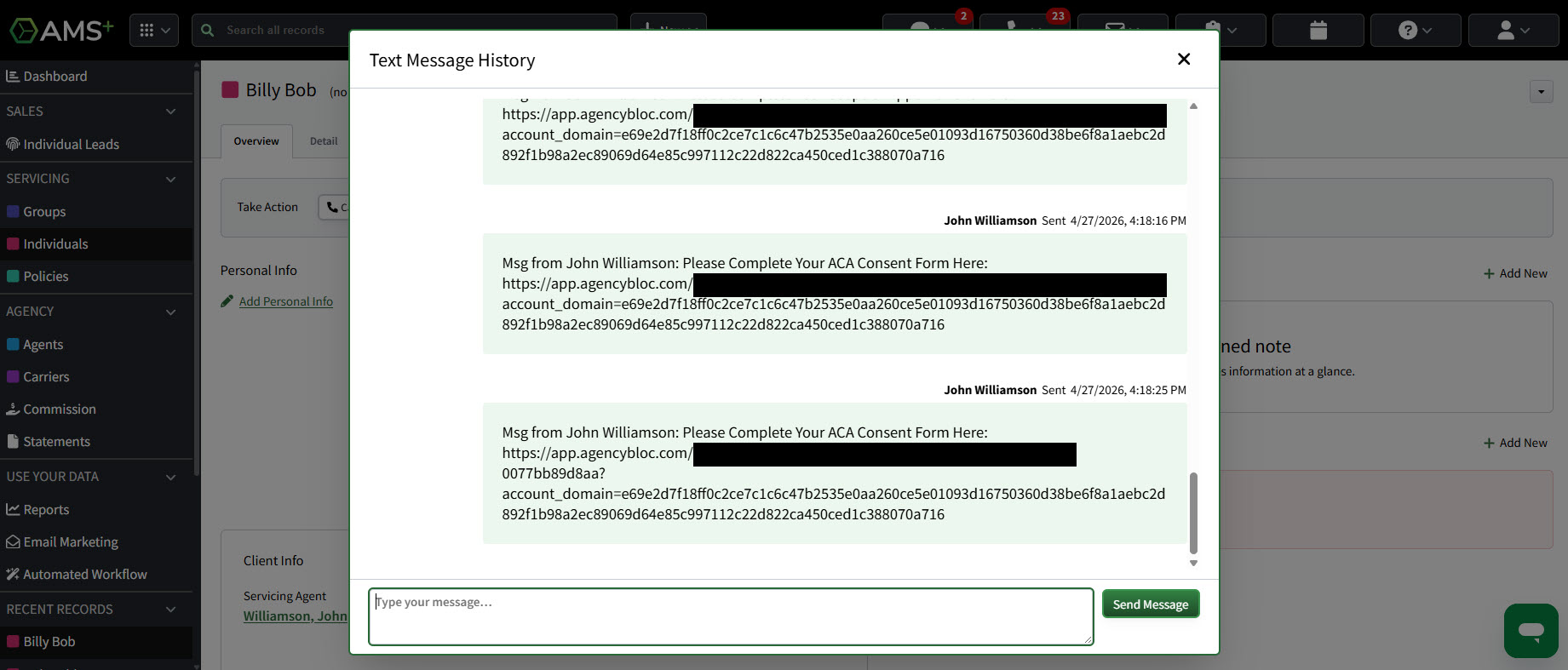
Task: Click the Billy Bob page heading
Action: point(281,90)
